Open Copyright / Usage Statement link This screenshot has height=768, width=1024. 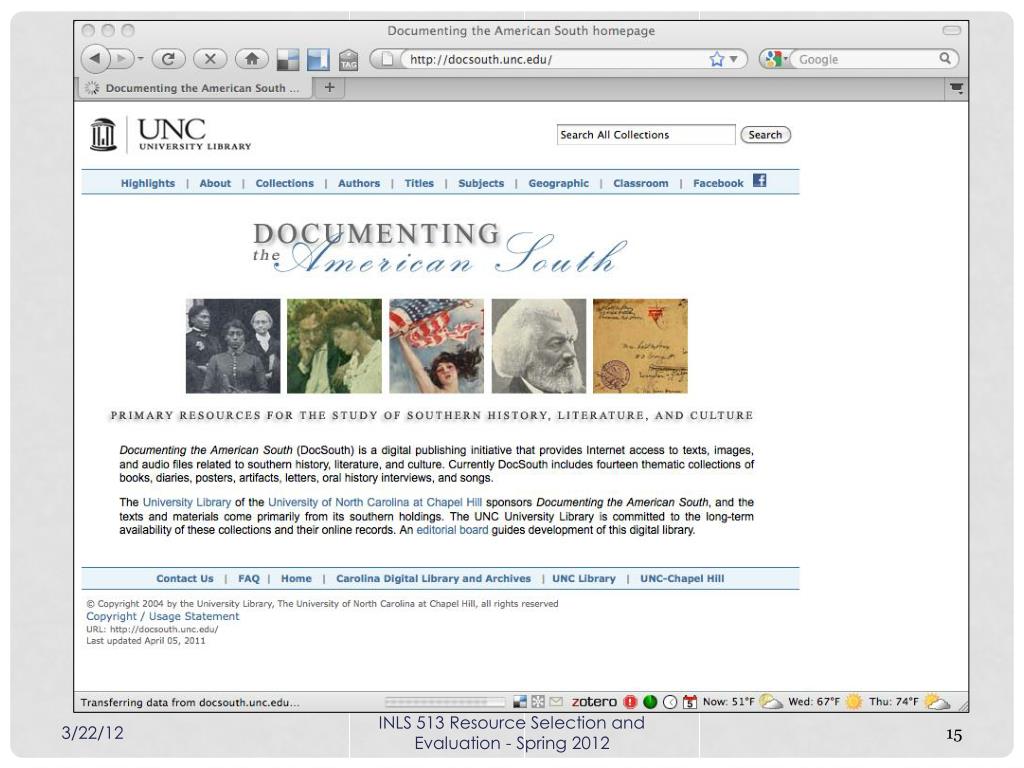163,616
